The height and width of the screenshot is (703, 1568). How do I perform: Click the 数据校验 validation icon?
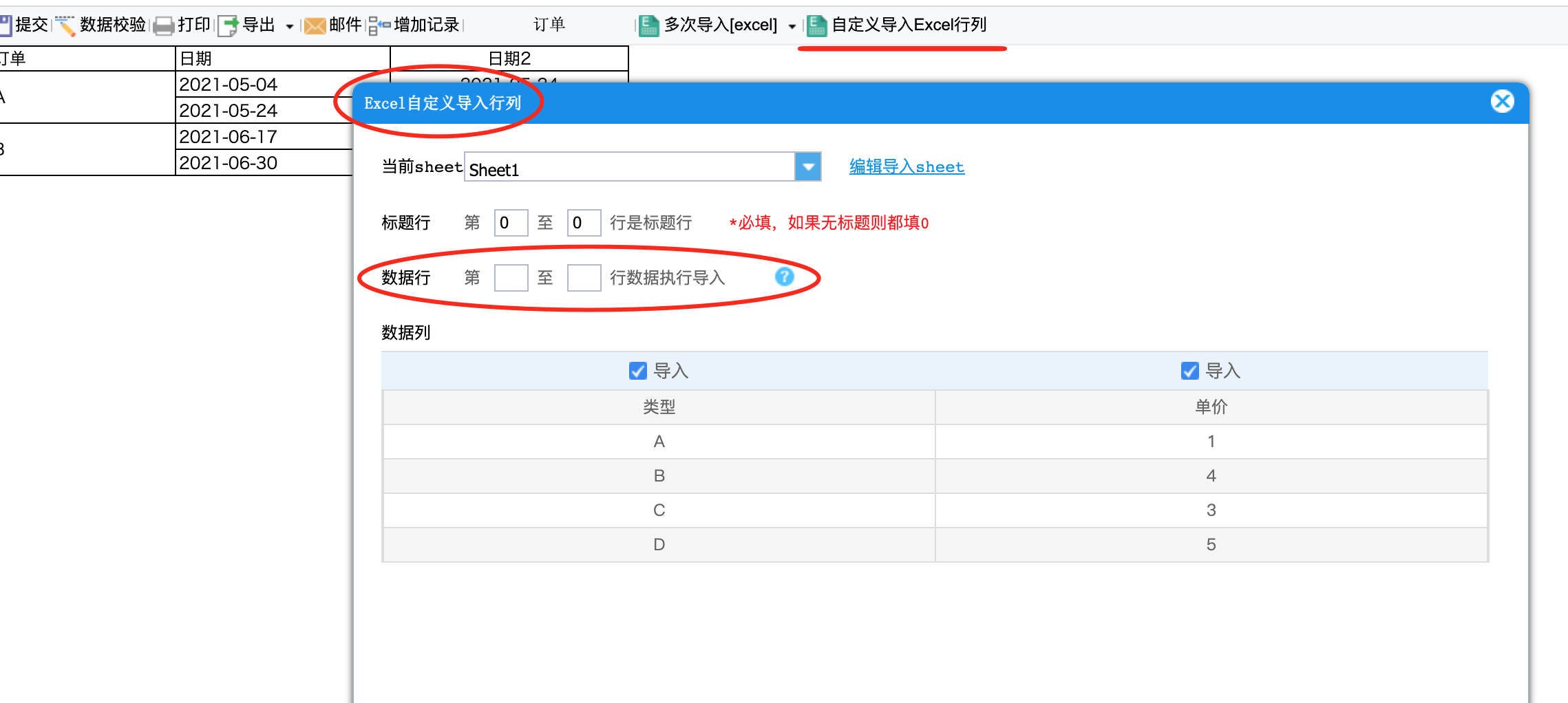tap(65, 25)
